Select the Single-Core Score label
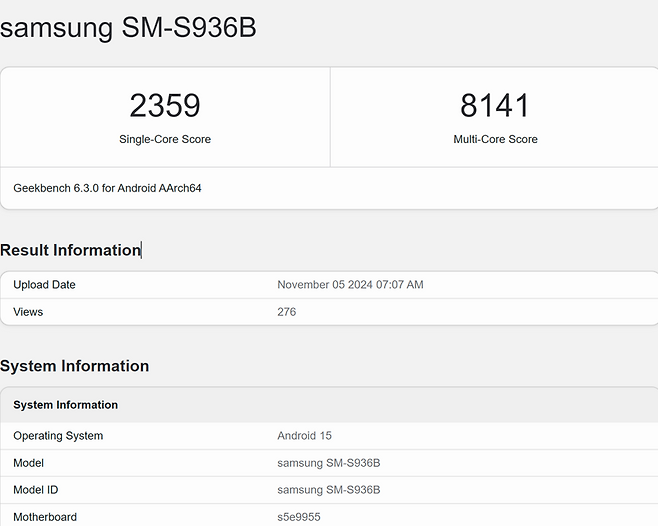 [165, 139]
